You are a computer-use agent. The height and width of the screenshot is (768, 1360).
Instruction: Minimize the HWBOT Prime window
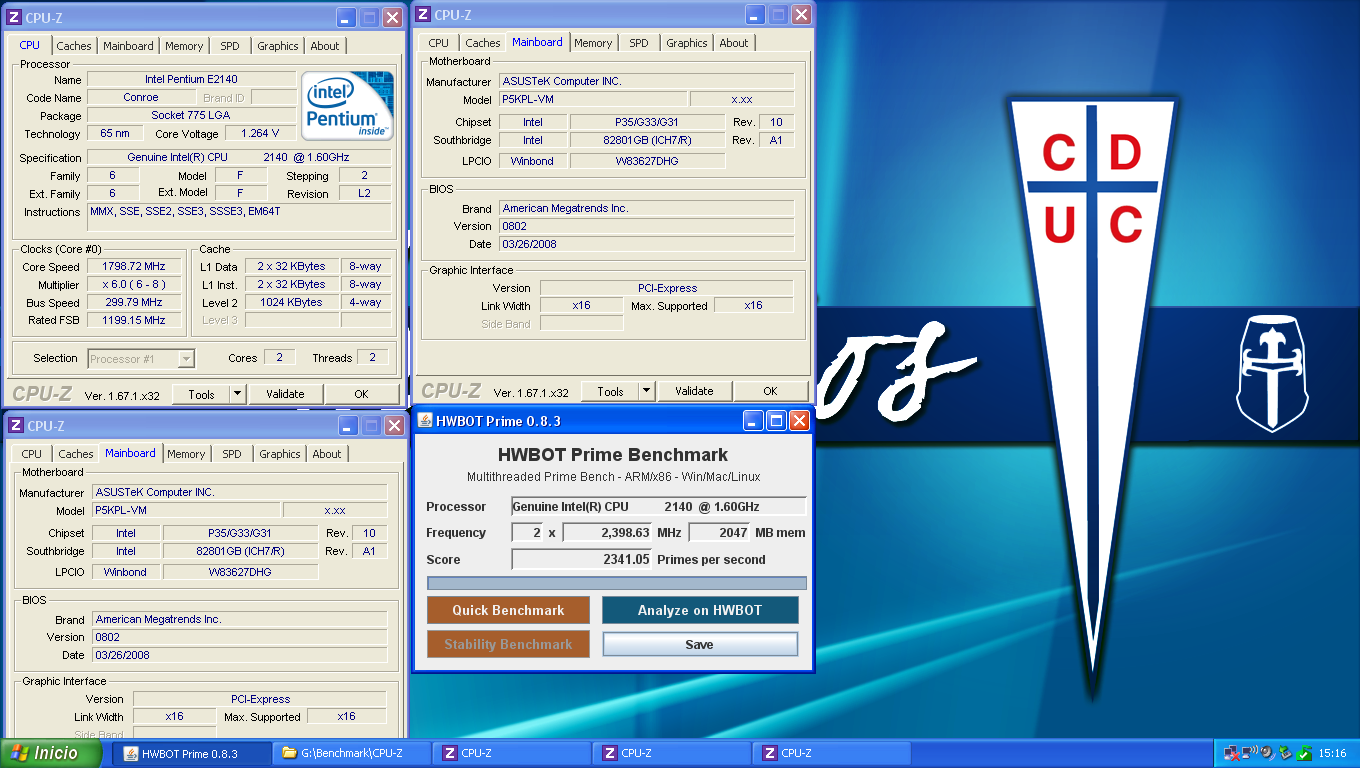tap(752, 421)
